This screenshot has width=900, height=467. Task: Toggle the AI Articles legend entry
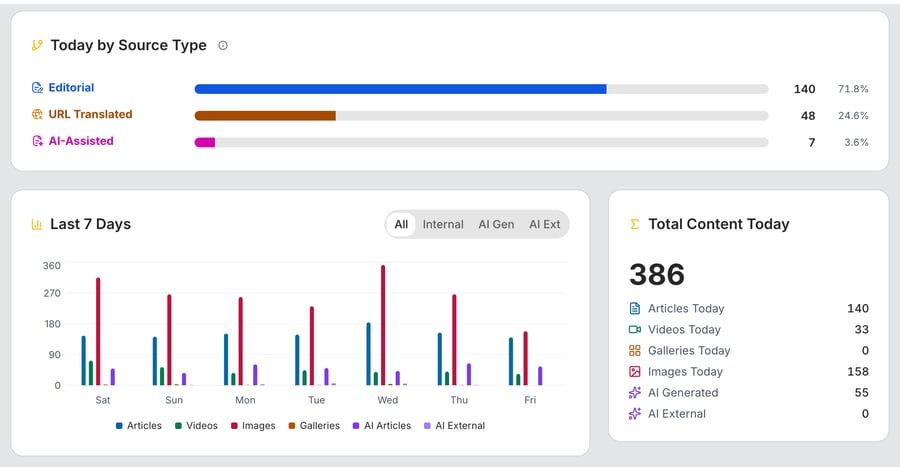[x=382, y=426]
